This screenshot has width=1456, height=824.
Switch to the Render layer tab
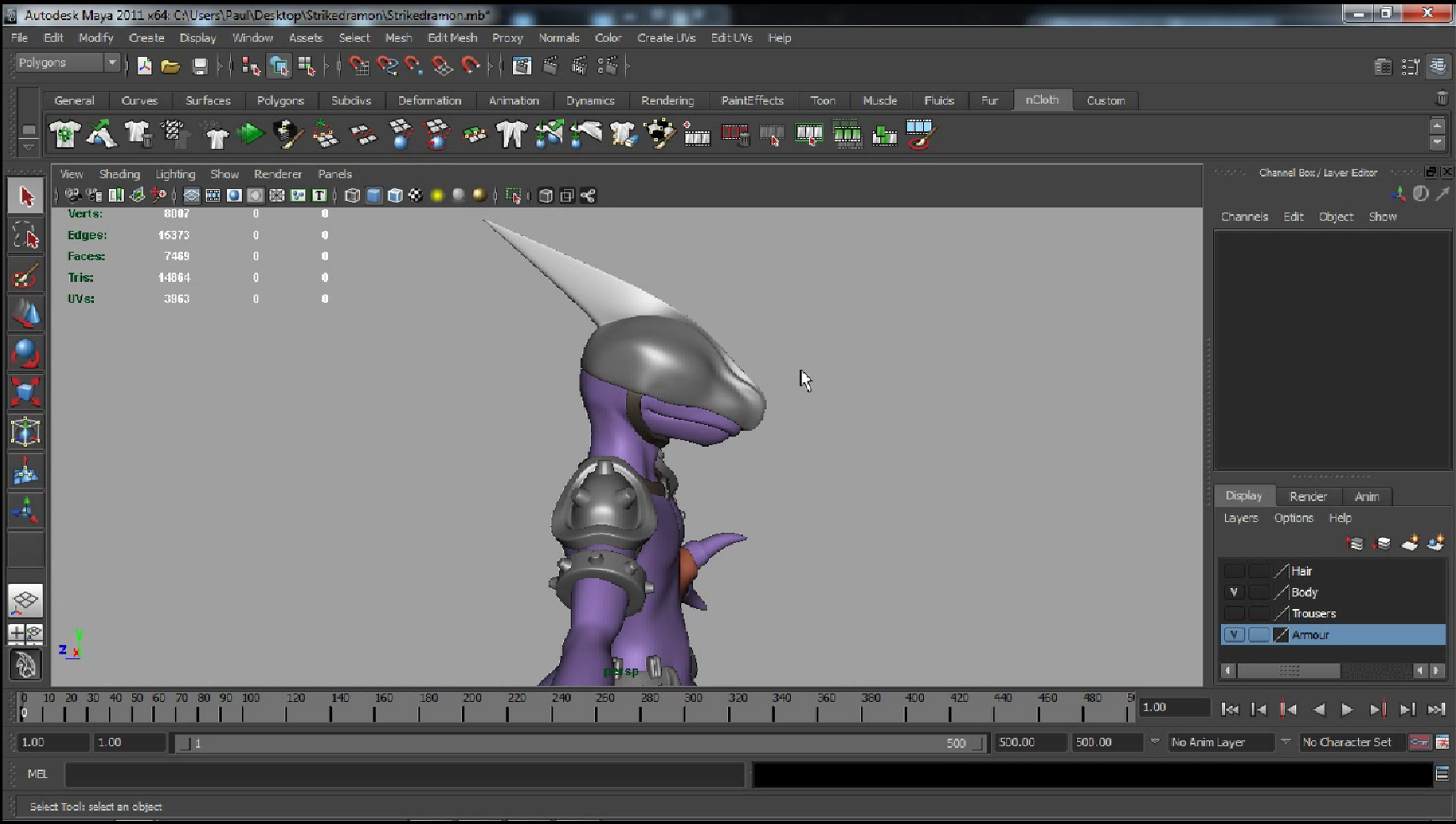[1308, 496]
